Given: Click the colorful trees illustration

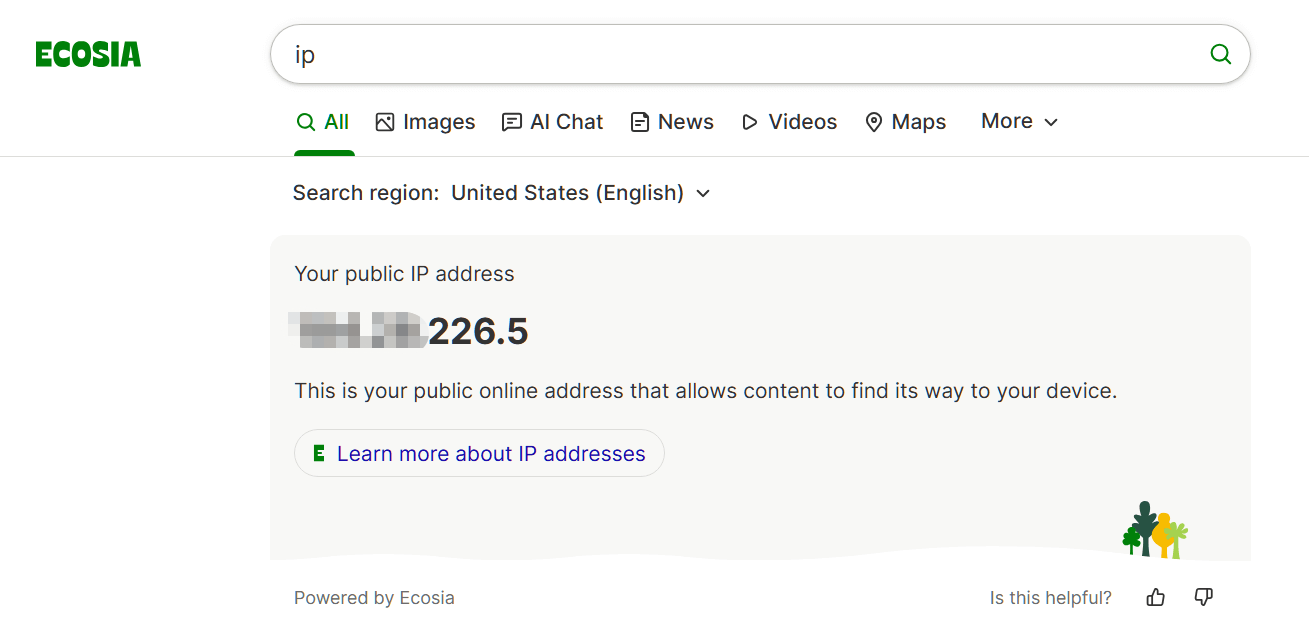Looking at the screenshot, I should click(x=1155, y=530).
